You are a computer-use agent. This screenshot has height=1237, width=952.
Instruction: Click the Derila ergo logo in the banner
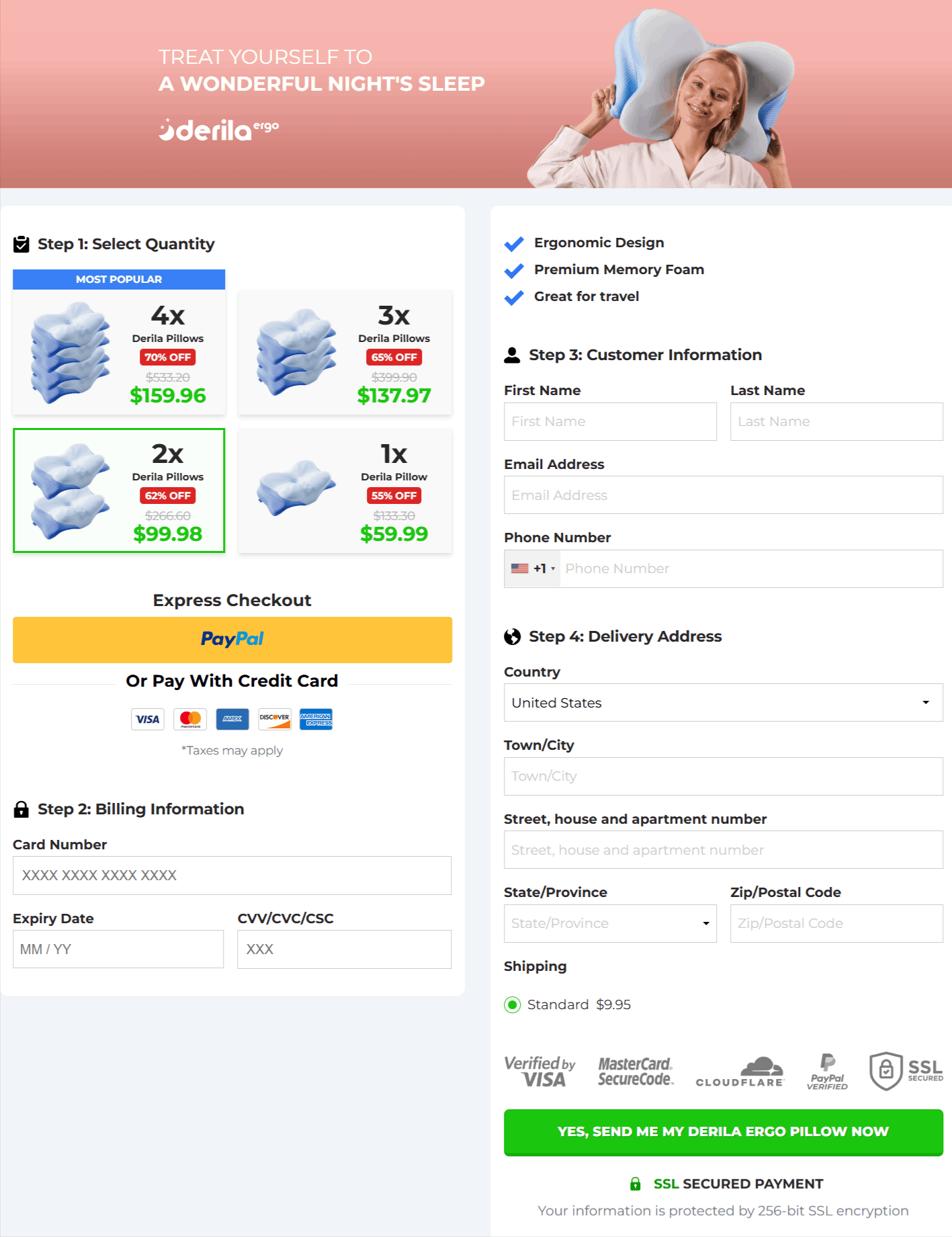(218, 129)
